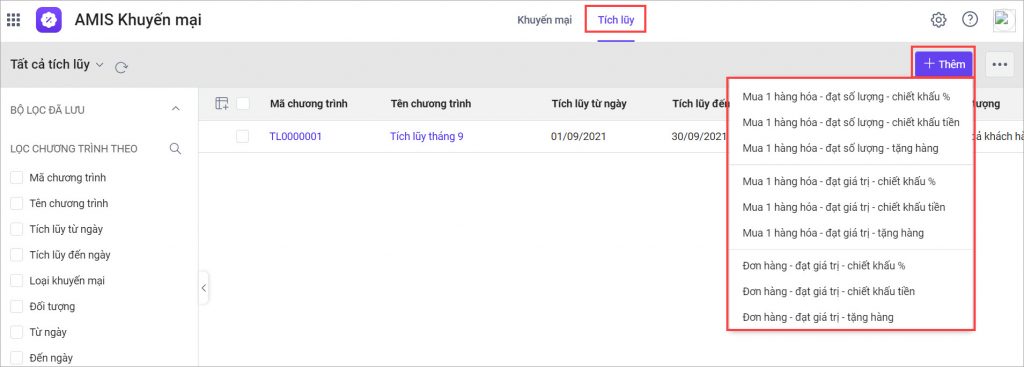The height and width of the screenshot is (367, 1024).
Task: Open the apps grid launcher icon
Action: coord(13,20)
